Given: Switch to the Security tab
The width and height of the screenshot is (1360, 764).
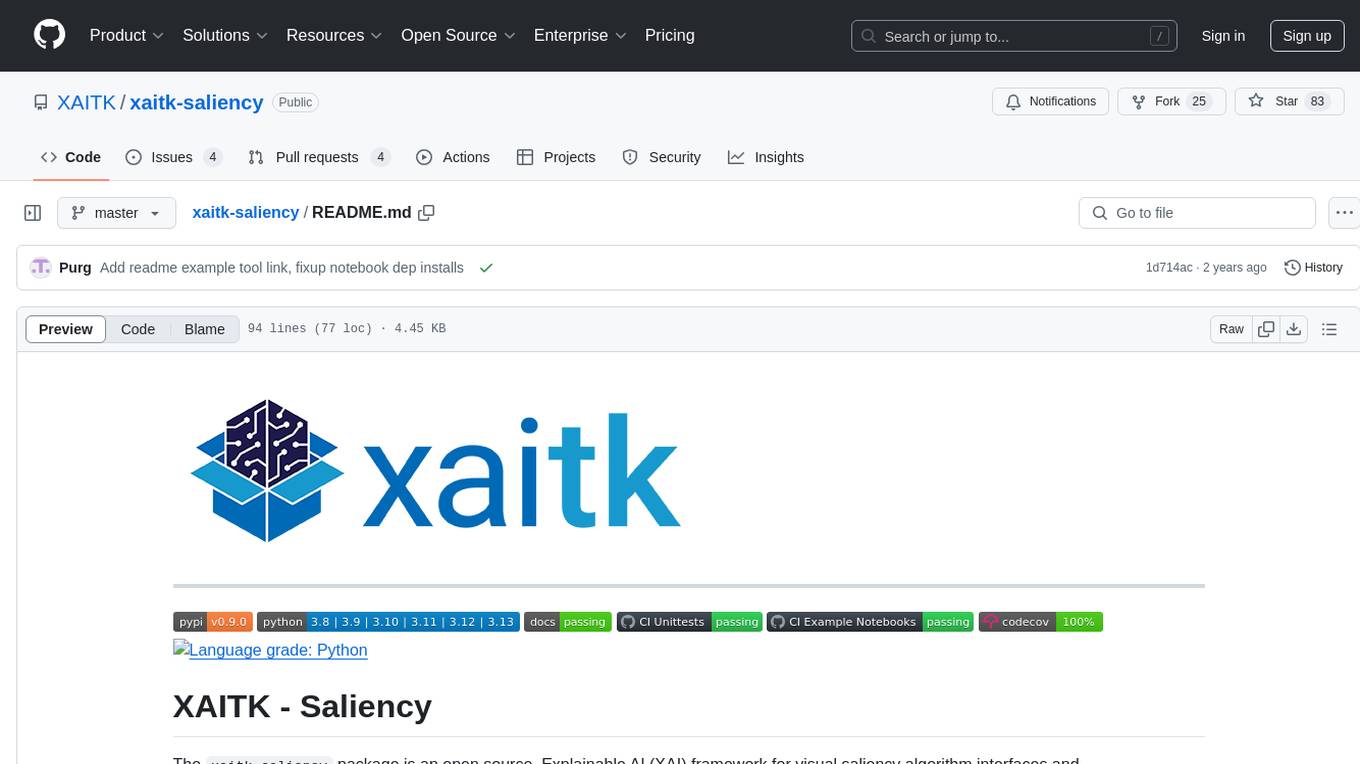Looking at the screenshot, I should point(661,157).
